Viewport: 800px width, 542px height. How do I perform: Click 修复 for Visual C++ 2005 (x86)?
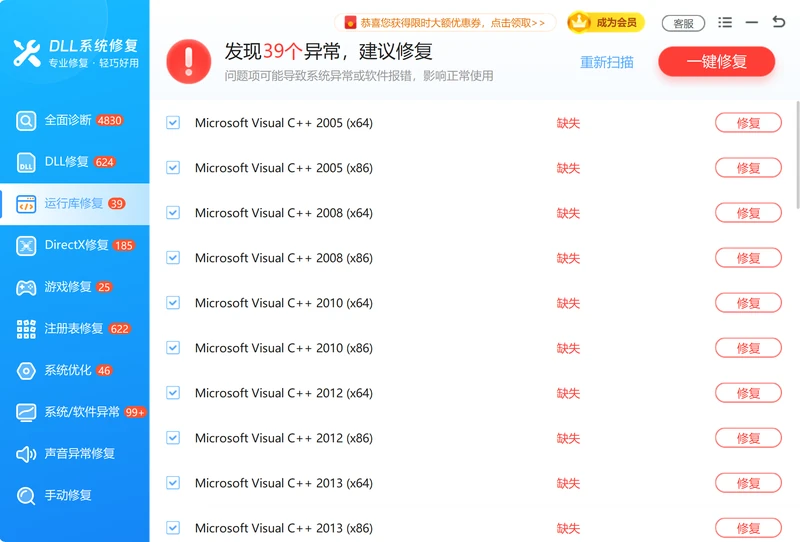(x=748, y=167)
